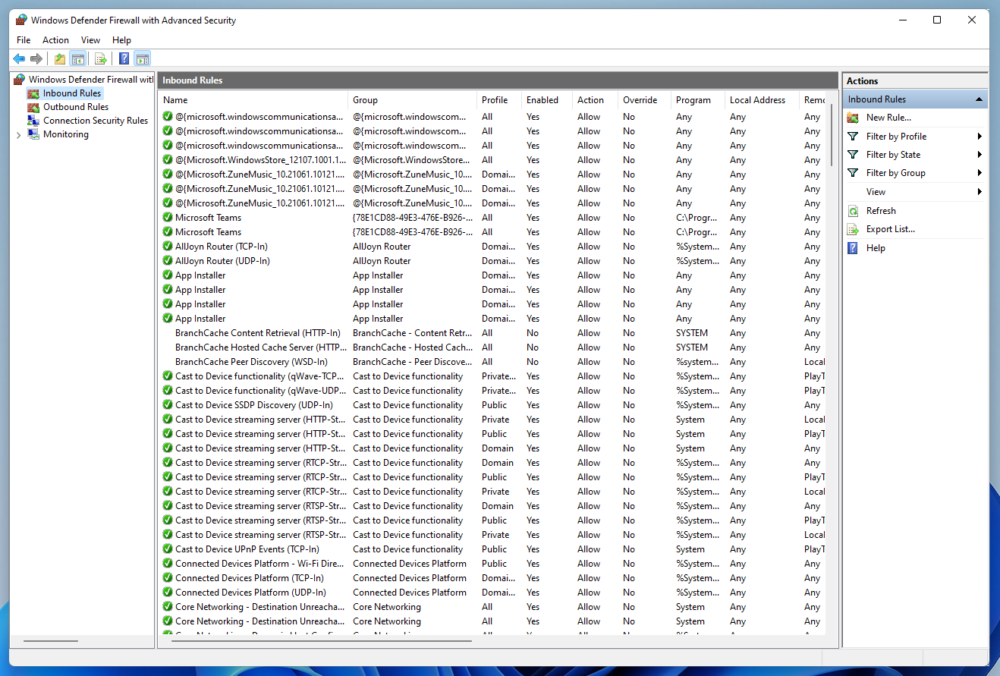The height and width of the screenshot is (676, 1000).
Task: Click the Back arrow toolbar icon
Action: (19, 59)
